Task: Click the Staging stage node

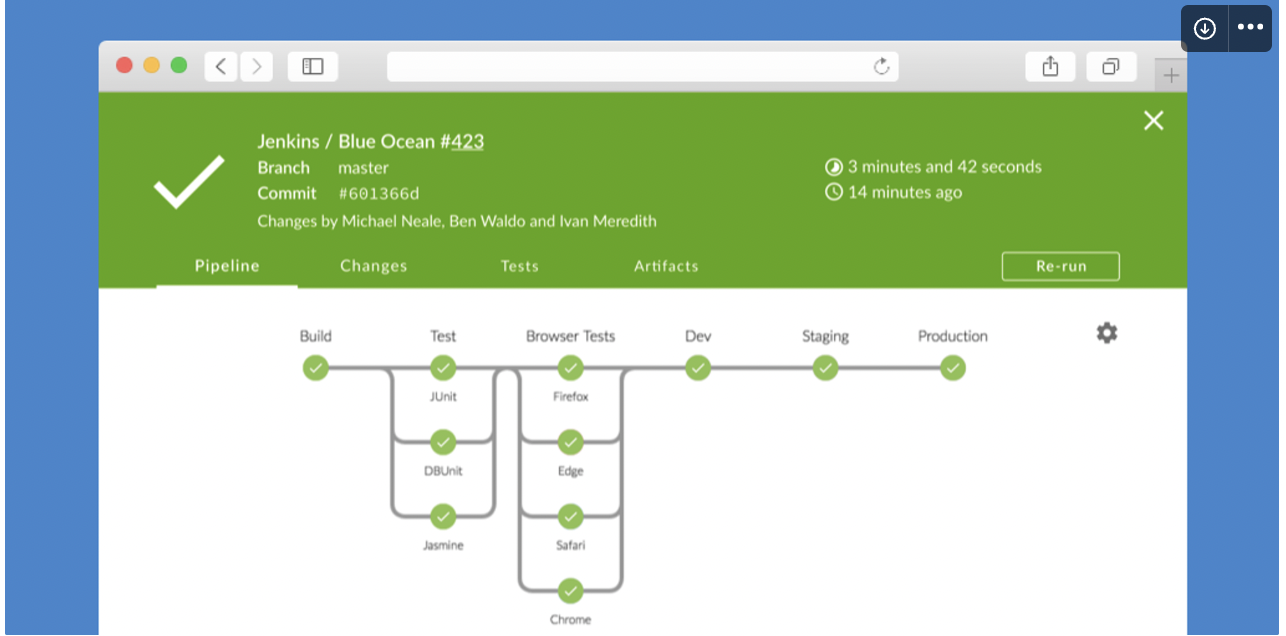Action: [x=825, y=368]
